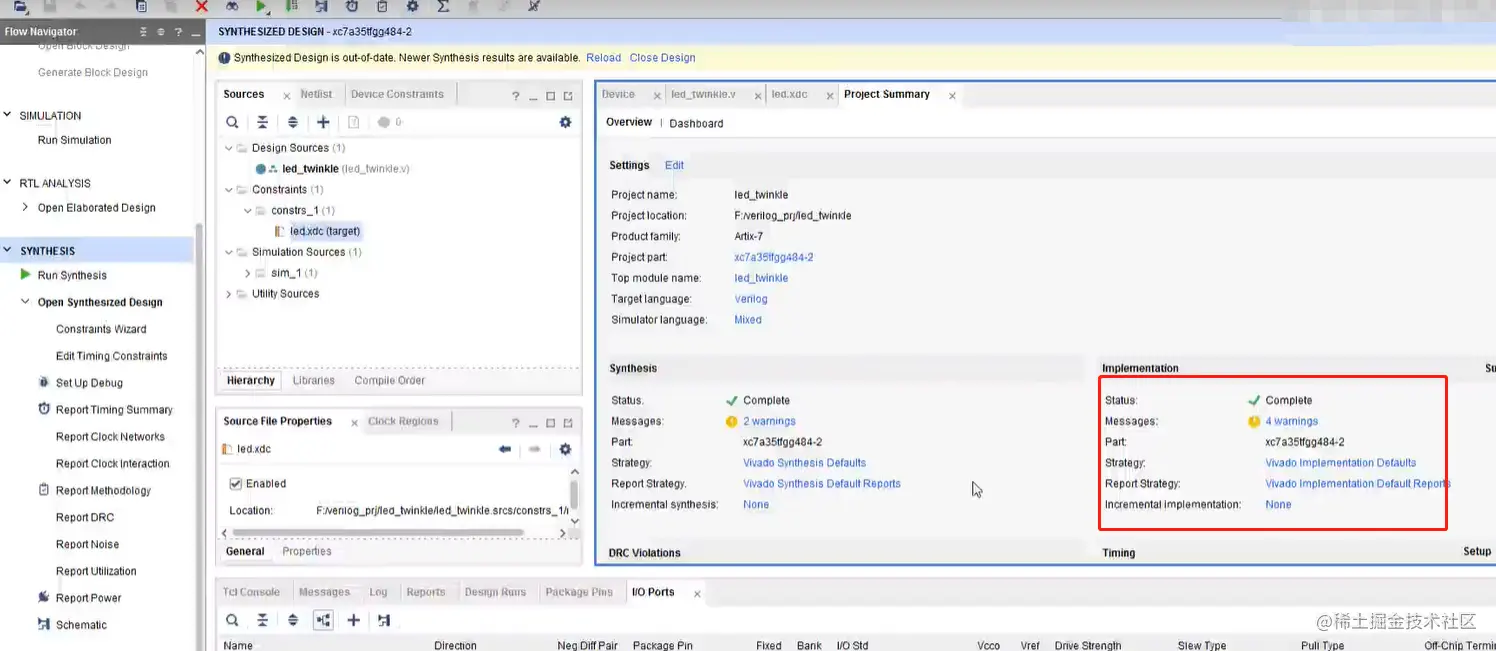Expand Open Elaborated Design
Image resolution: width=1496 pixels, height=651 pixels.
[x=26, y=207]
